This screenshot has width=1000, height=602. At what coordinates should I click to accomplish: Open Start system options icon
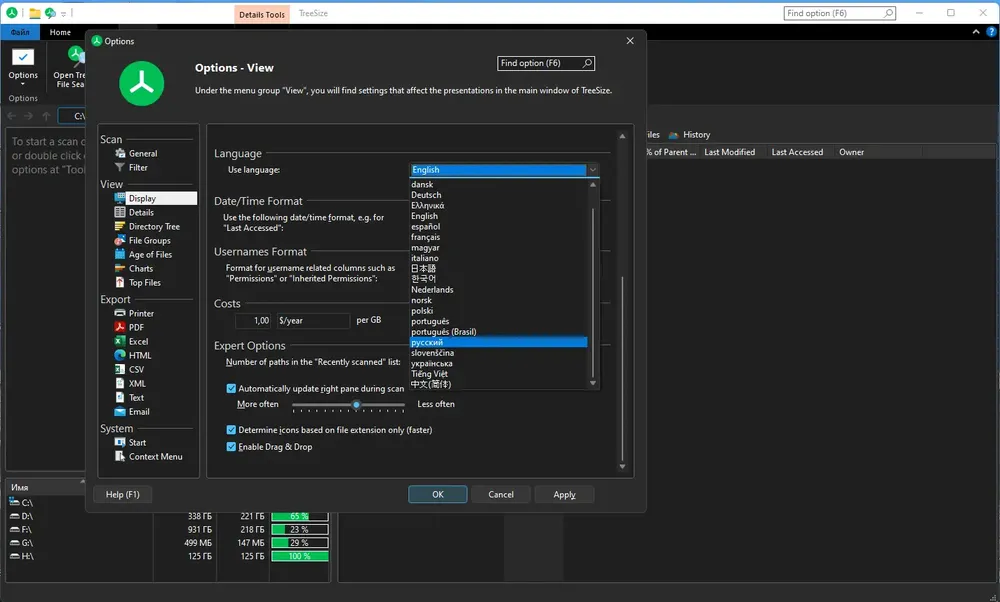120,442
